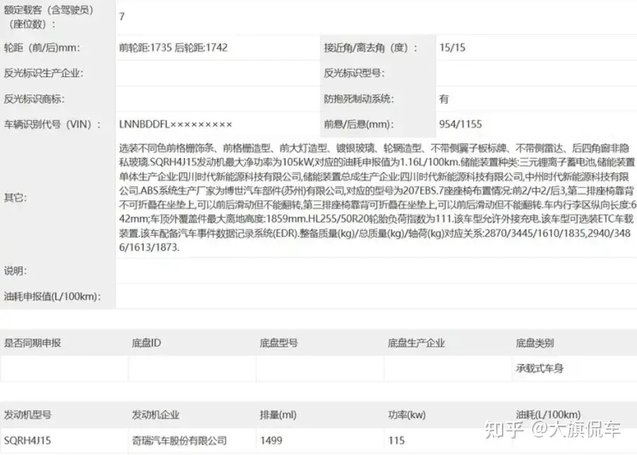This screenshot has width=637, height=455.
Task: Select the VIN value LNNBDDFL
Action: coord(176,124)
